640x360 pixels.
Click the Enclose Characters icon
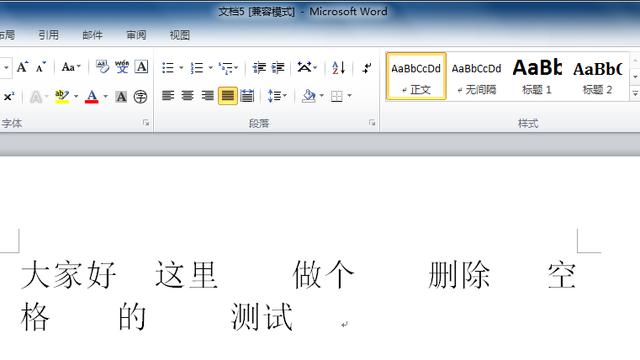[x=140, y=97]
